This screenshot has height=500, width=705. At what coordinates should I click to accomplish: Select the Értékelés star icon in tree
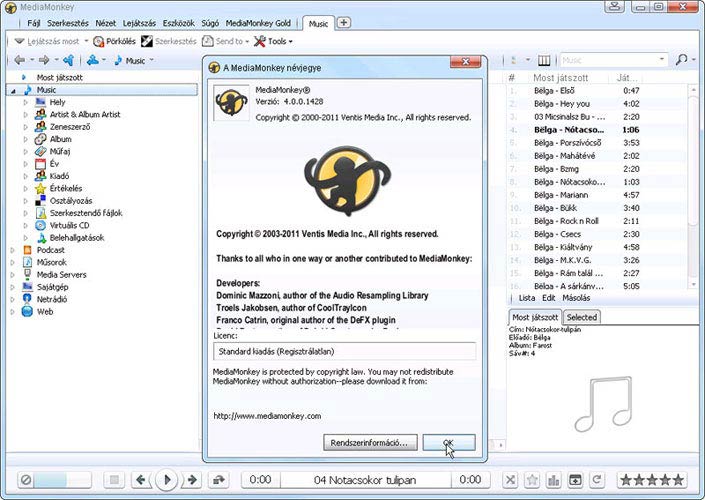click(40, 187)
